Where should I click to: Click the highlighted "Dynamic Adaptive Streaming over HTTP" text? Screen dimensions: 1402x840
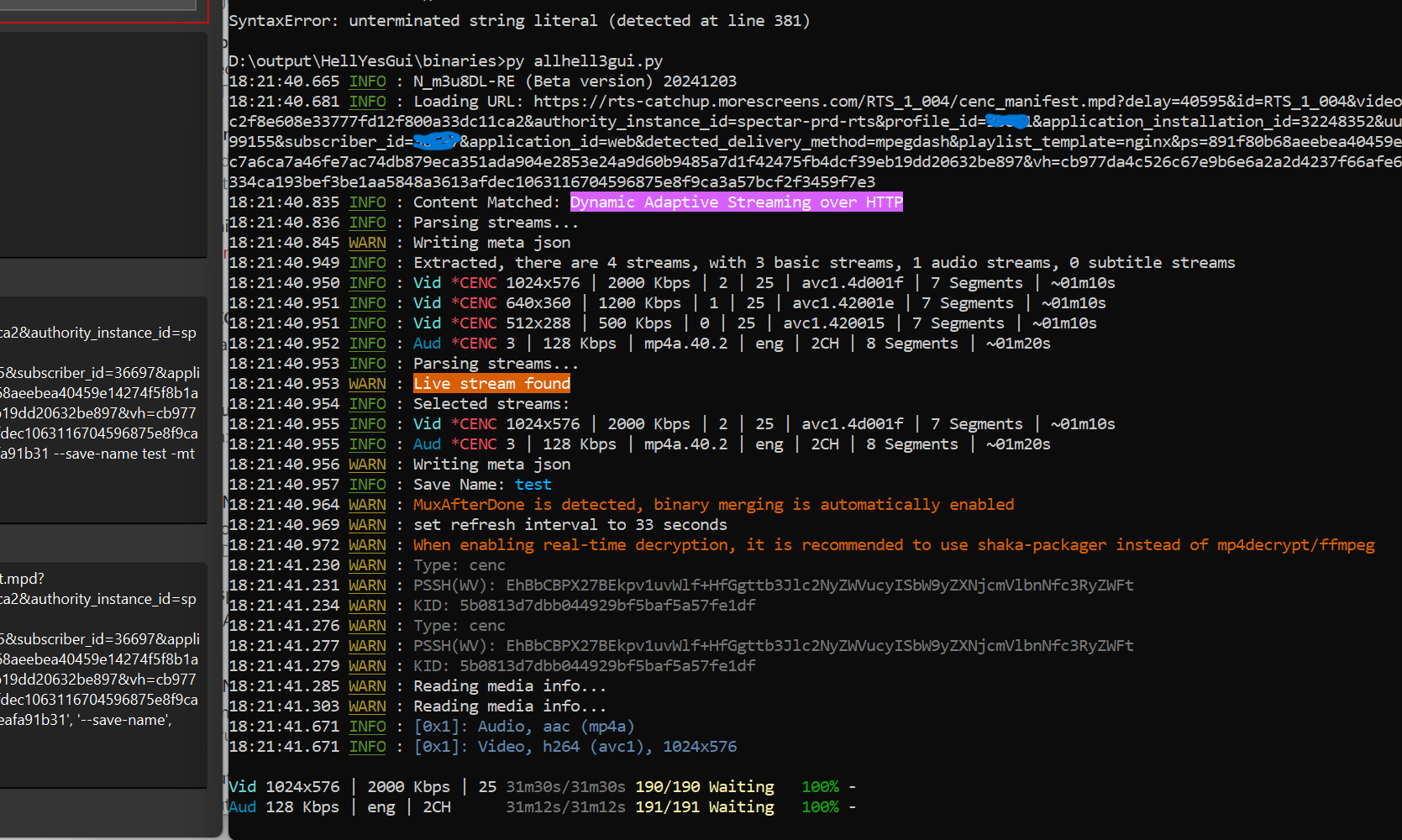coord(736,202)
